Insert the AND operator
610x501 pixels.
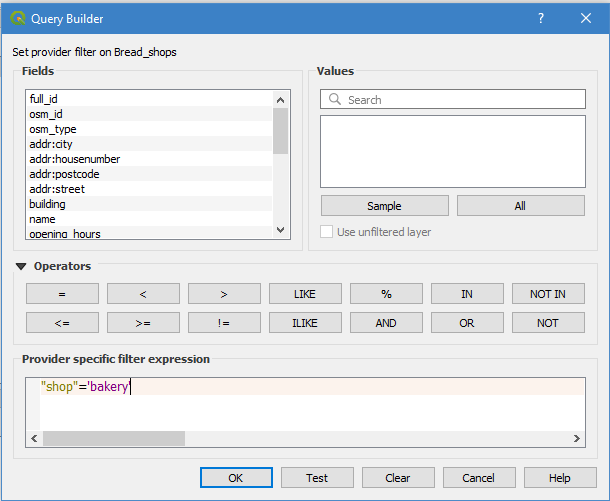386,323
